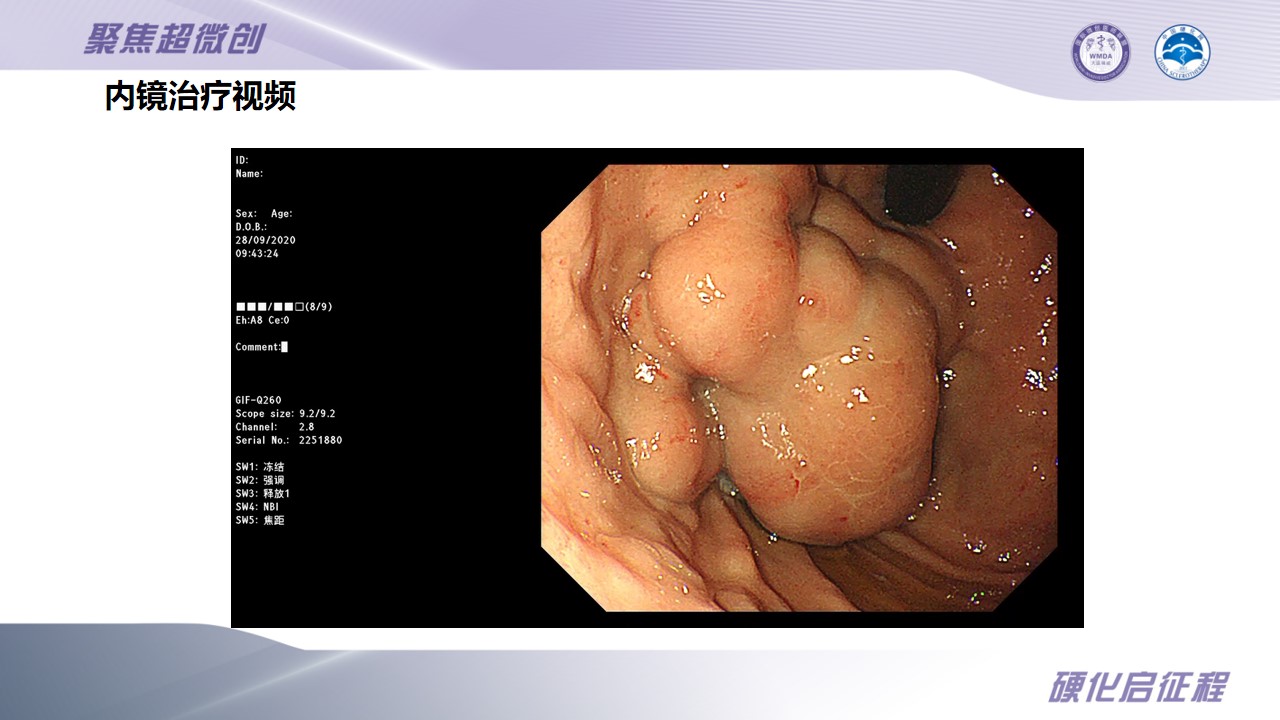Click the SW1: 冻结 entry
This screenshot has width=1280, height=720.
point(260,467)
